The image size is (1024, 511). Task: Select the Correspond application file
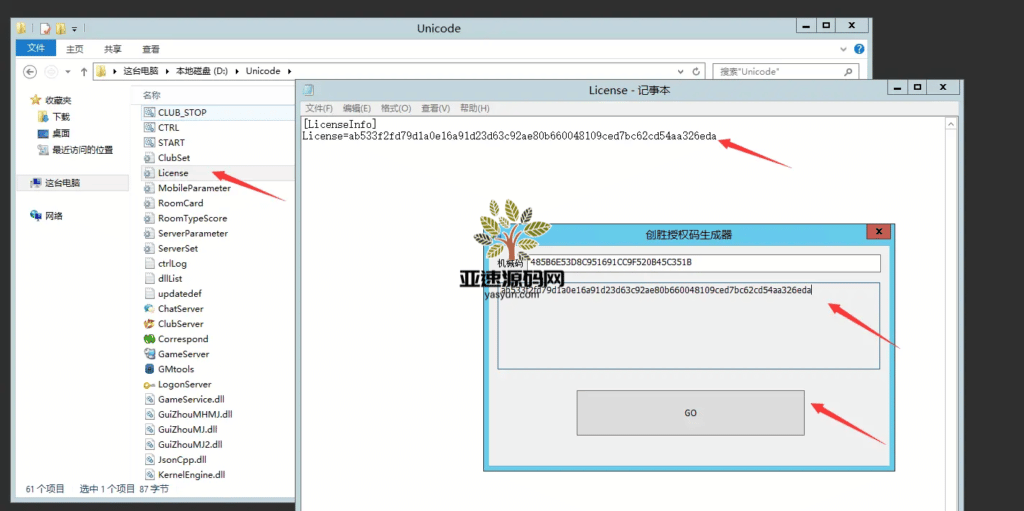tap(150, 339)
